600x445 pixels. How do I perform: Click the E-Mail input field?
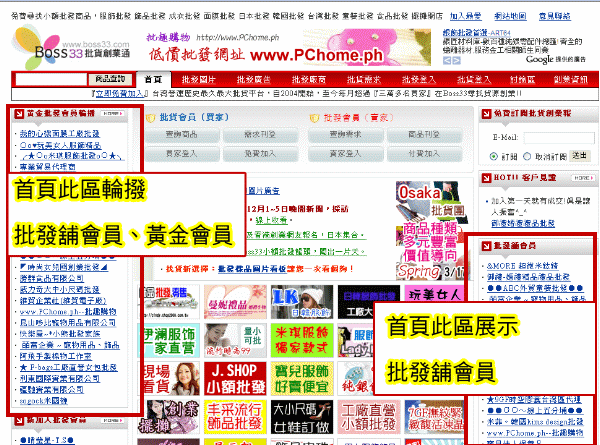click(x=559, y=138)
